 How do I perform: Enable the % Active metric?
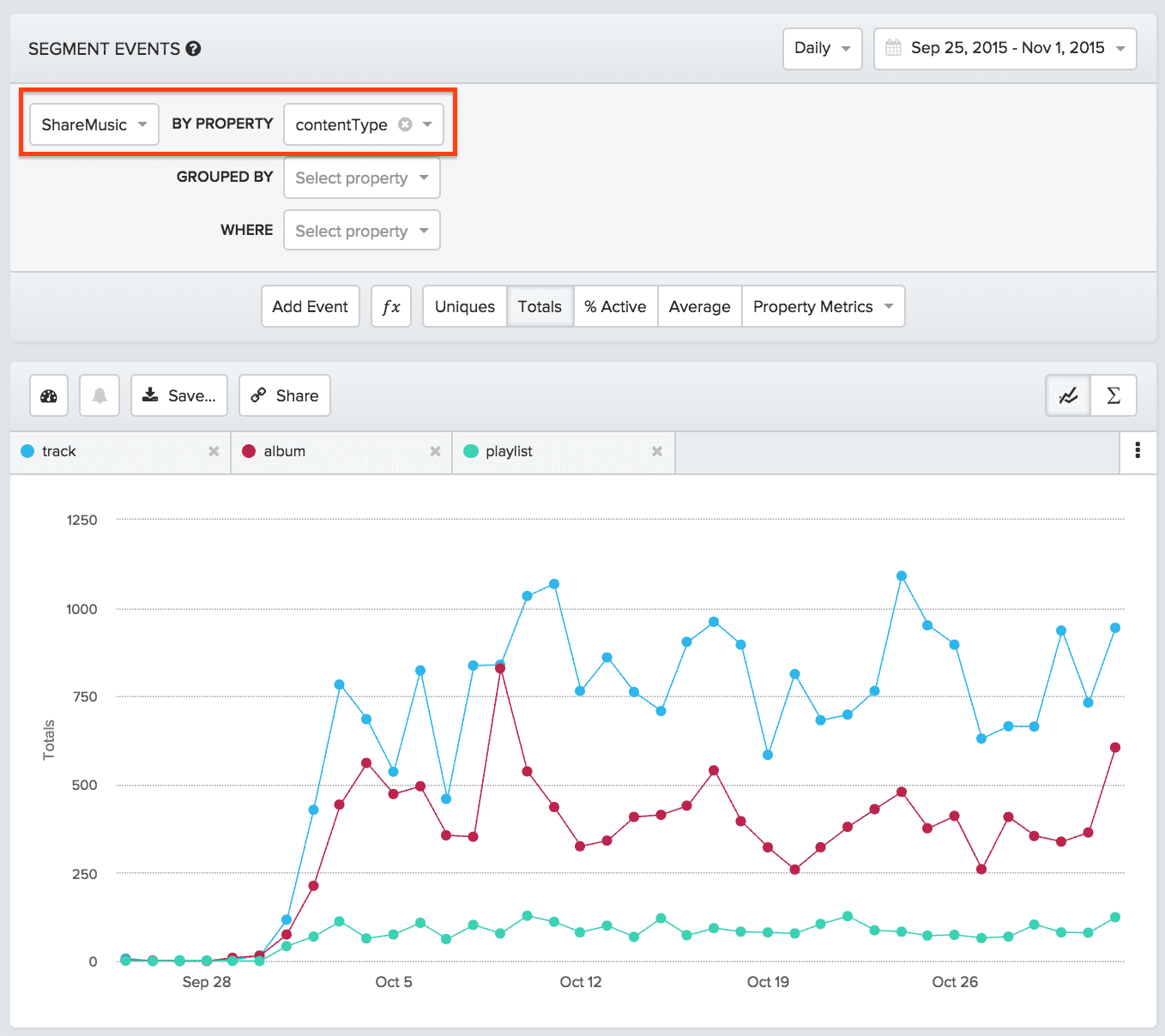pos(614,306)
